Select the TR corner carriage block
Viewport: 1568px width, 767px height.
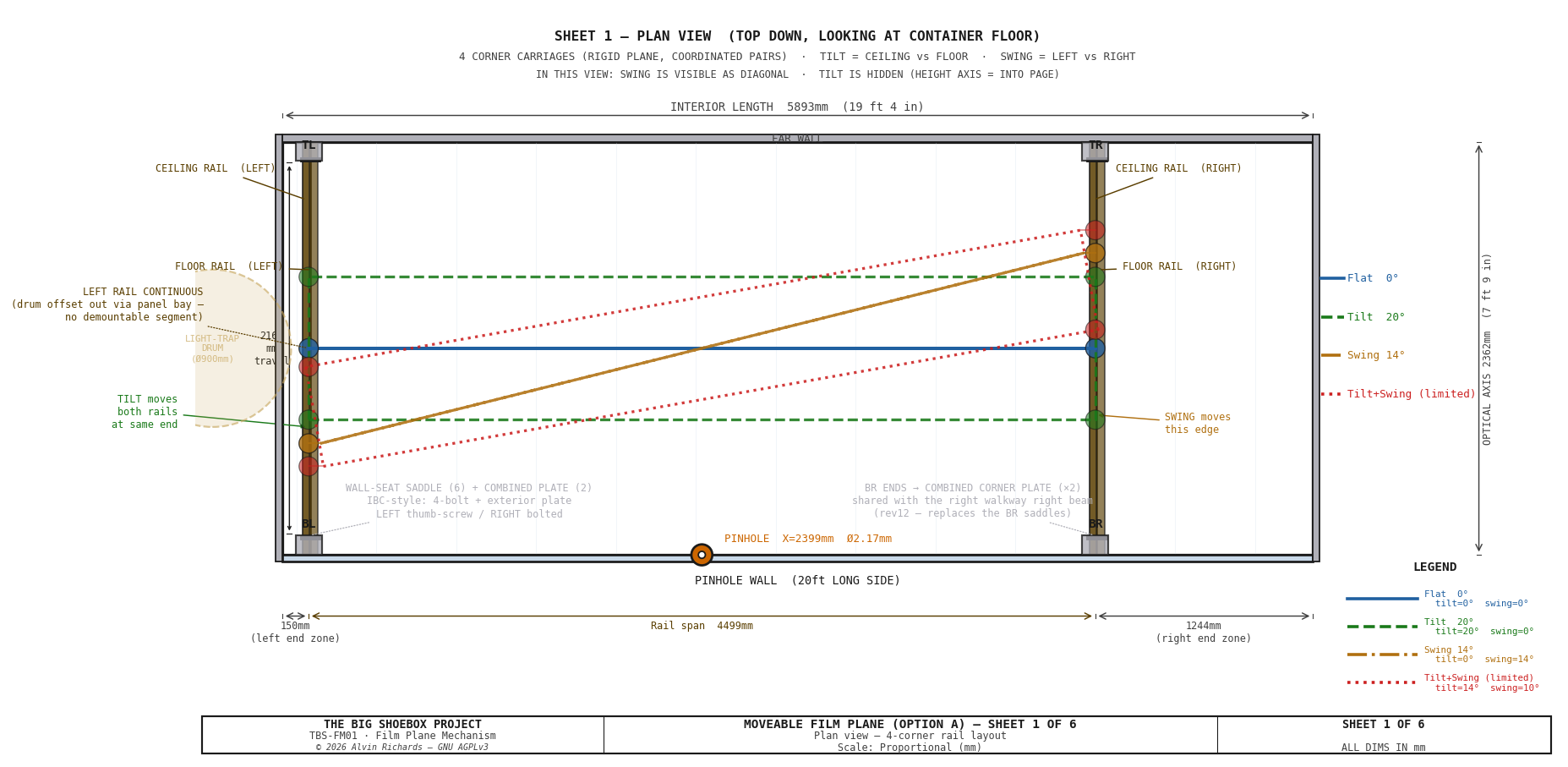1095,151
